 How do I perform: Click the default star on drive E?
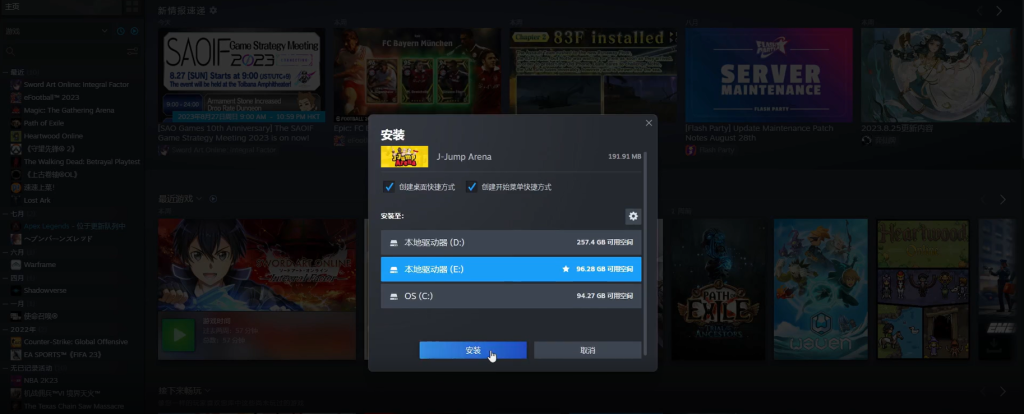566,269
